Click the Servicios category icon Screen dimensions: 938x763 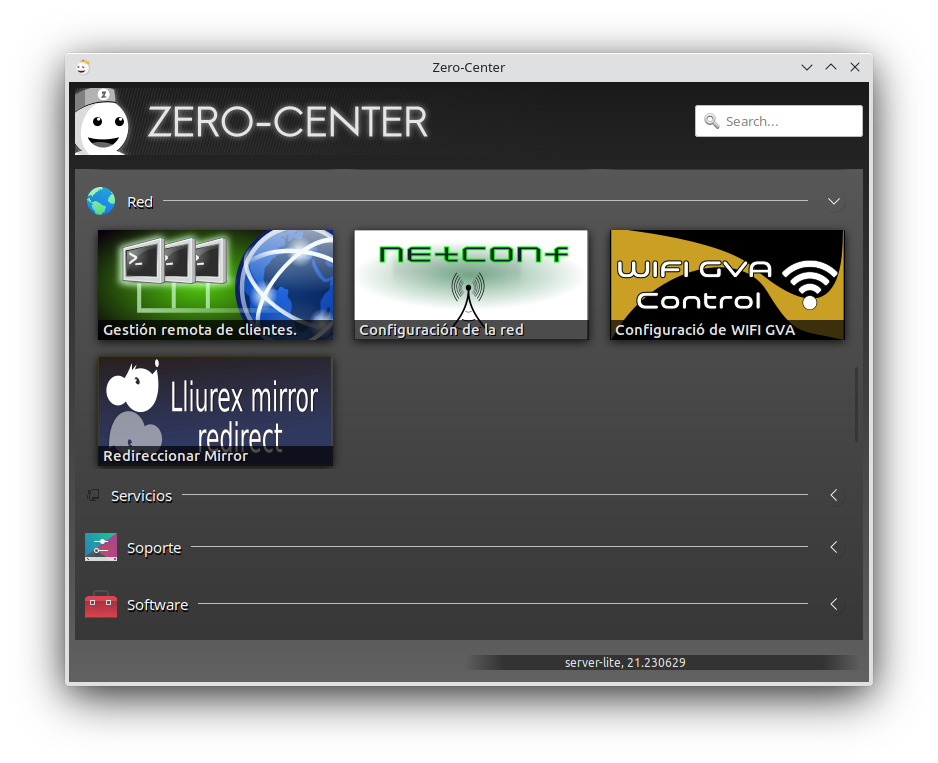(x=93, y=495)
